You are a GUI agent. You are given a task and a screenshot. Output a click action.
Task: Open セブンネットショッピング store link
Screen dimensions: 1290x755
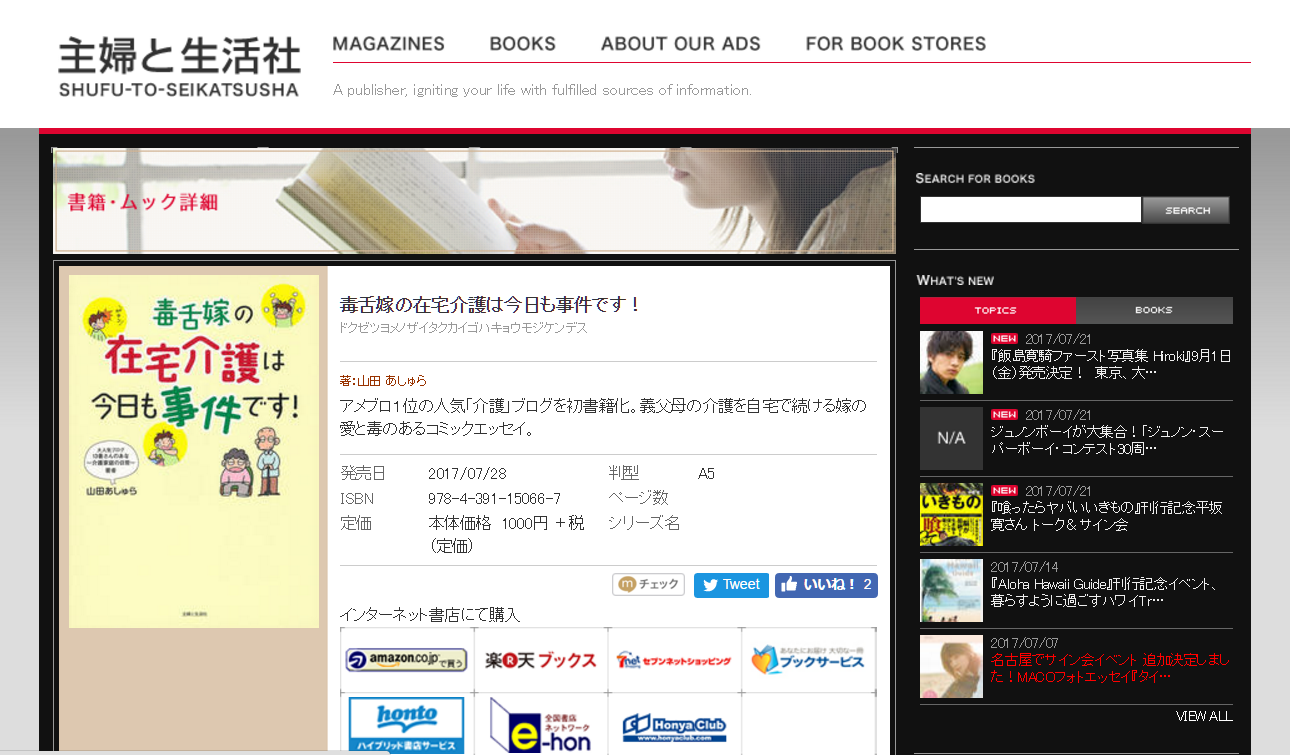pos(674,660)
